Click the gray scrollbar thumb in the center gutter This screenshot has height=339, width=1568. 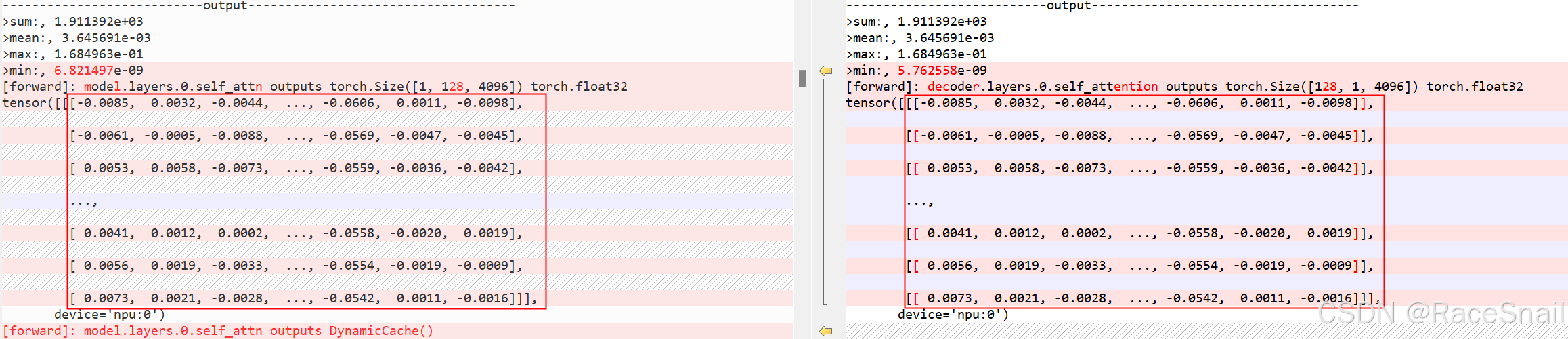coord(802,79)
